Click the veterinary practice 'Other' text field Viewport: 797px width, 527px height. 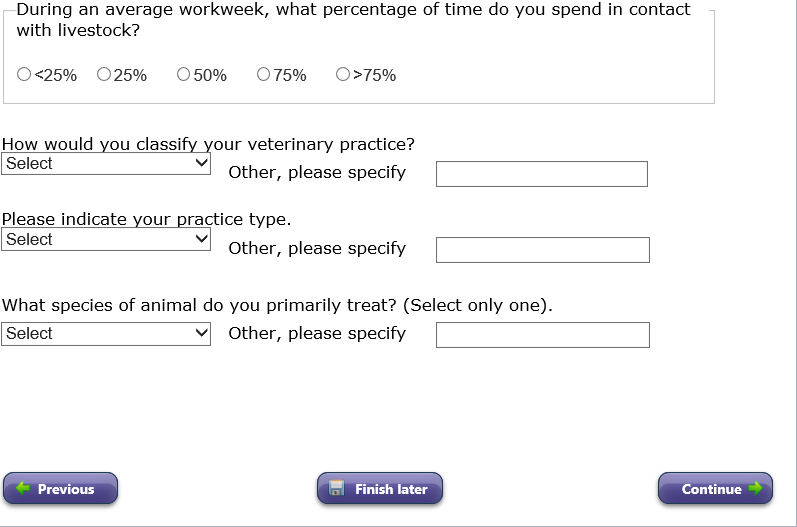click(x=542, y=174)
